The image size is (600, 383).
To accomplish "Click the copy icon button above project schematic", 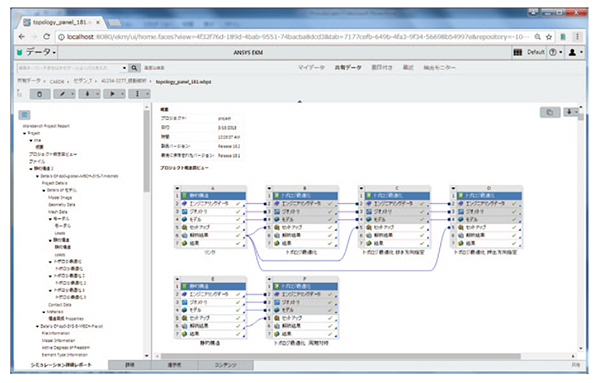I will click(x=550, y=112).
